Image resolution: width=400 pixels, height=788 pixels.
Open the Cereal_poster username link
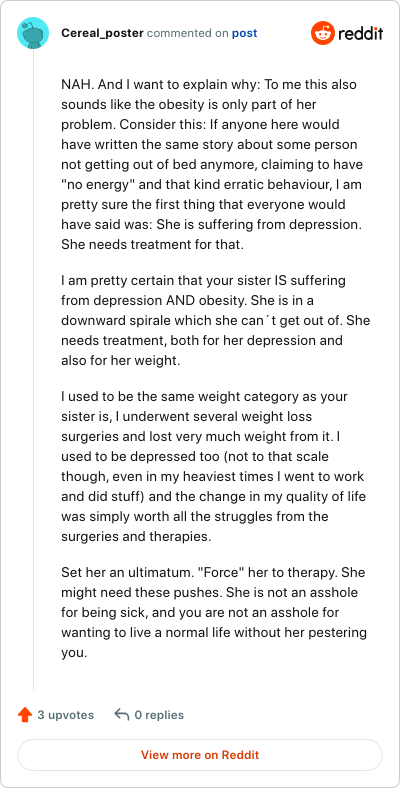[x=103, y=33]
